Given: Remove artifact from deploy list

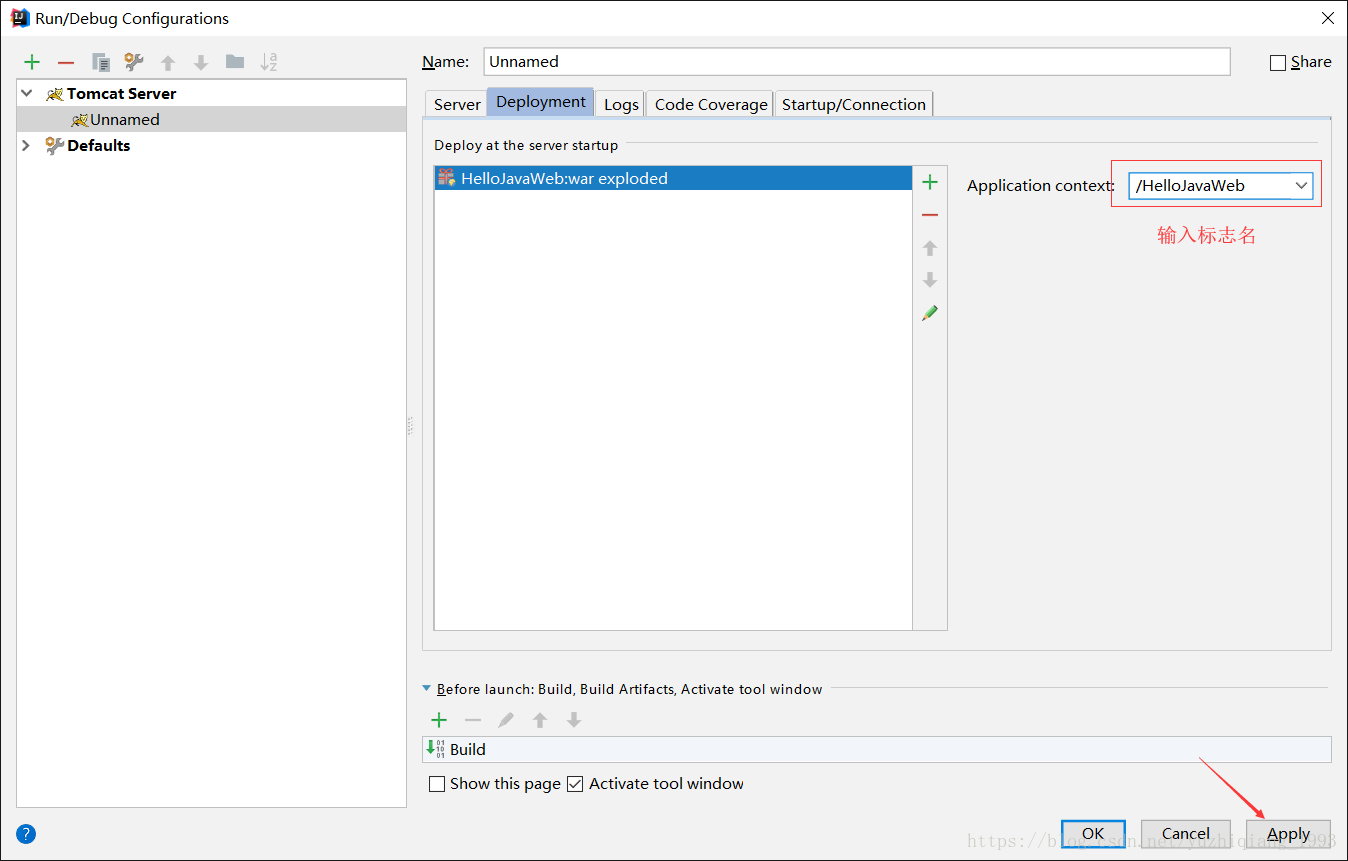Looking at the screenshot, I should pyautogui.click(x=930, y=215).
